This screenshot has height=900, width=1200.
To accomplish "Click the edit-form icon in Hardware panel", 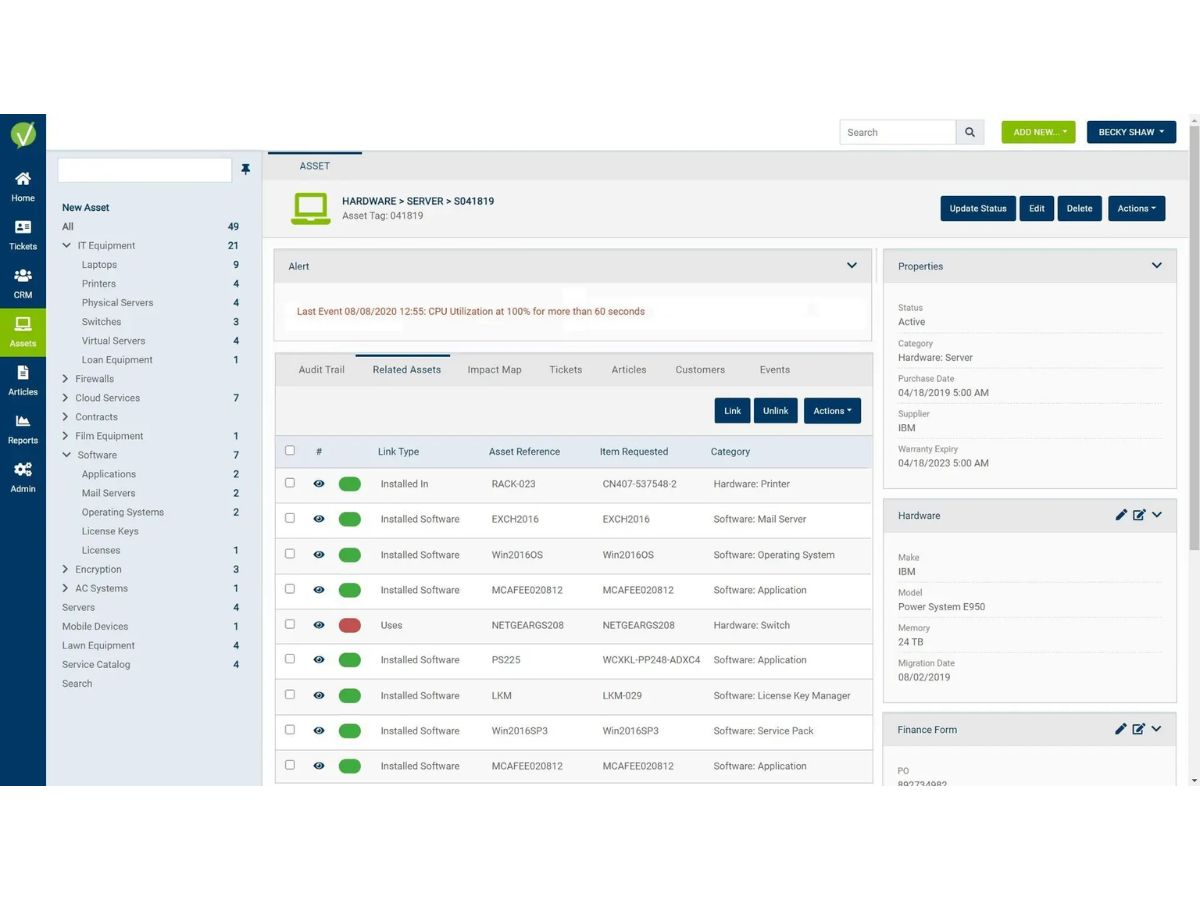I will pyautogui.click(x=1139, y=515).
